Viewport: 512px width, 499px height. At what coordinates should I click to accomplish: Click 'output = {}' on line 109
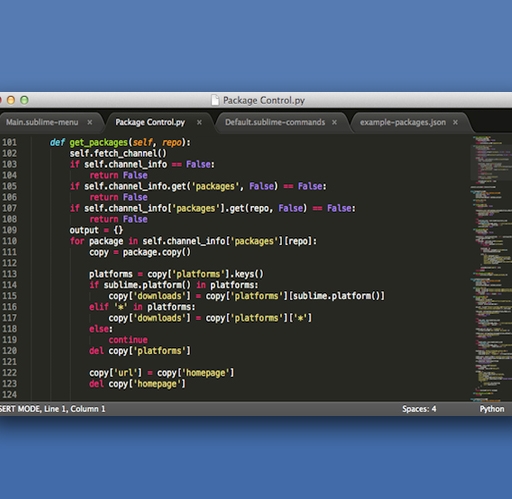click(96, 230)
